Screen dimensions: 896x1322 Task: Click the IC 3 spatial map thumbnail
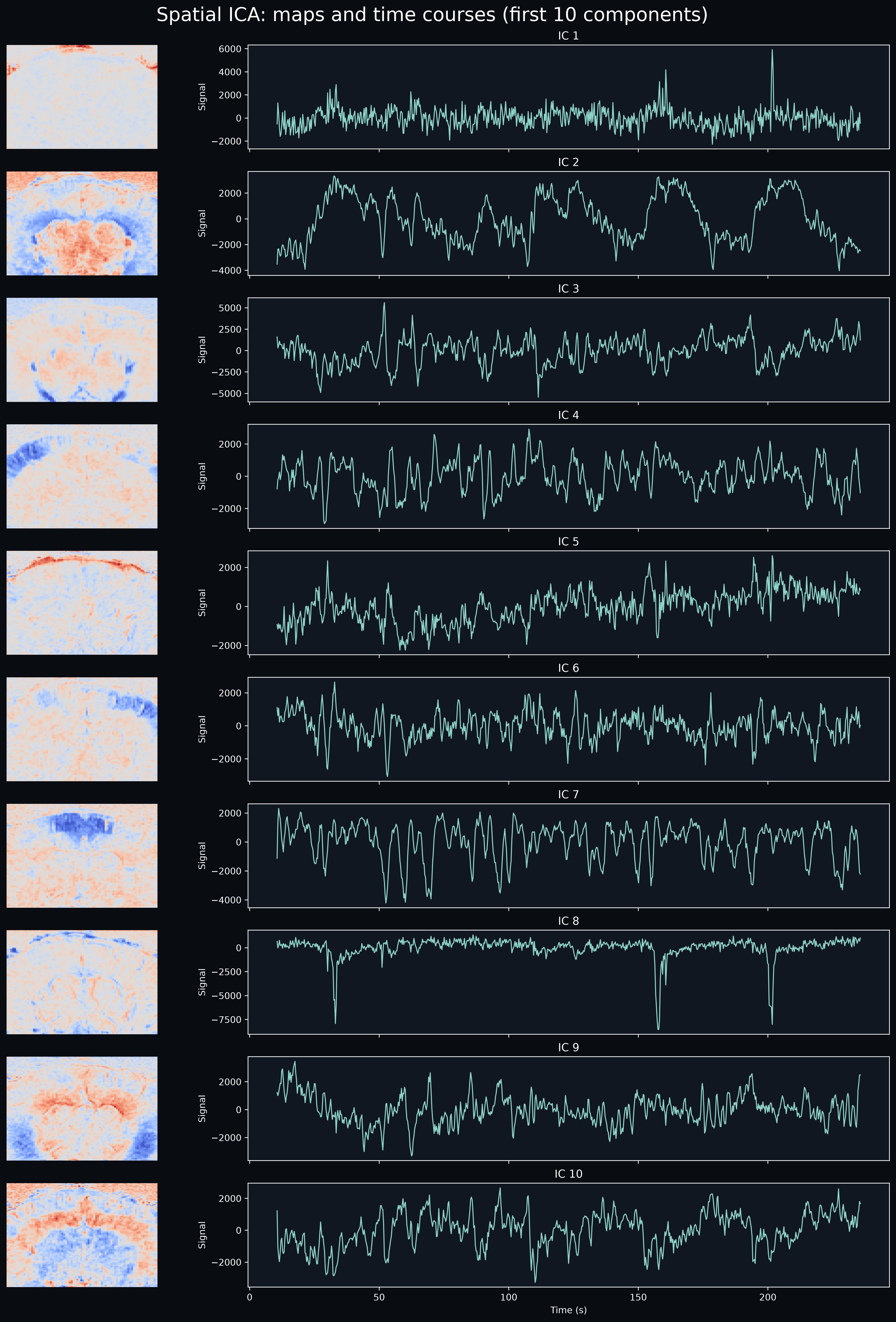(x=82, y=349)
